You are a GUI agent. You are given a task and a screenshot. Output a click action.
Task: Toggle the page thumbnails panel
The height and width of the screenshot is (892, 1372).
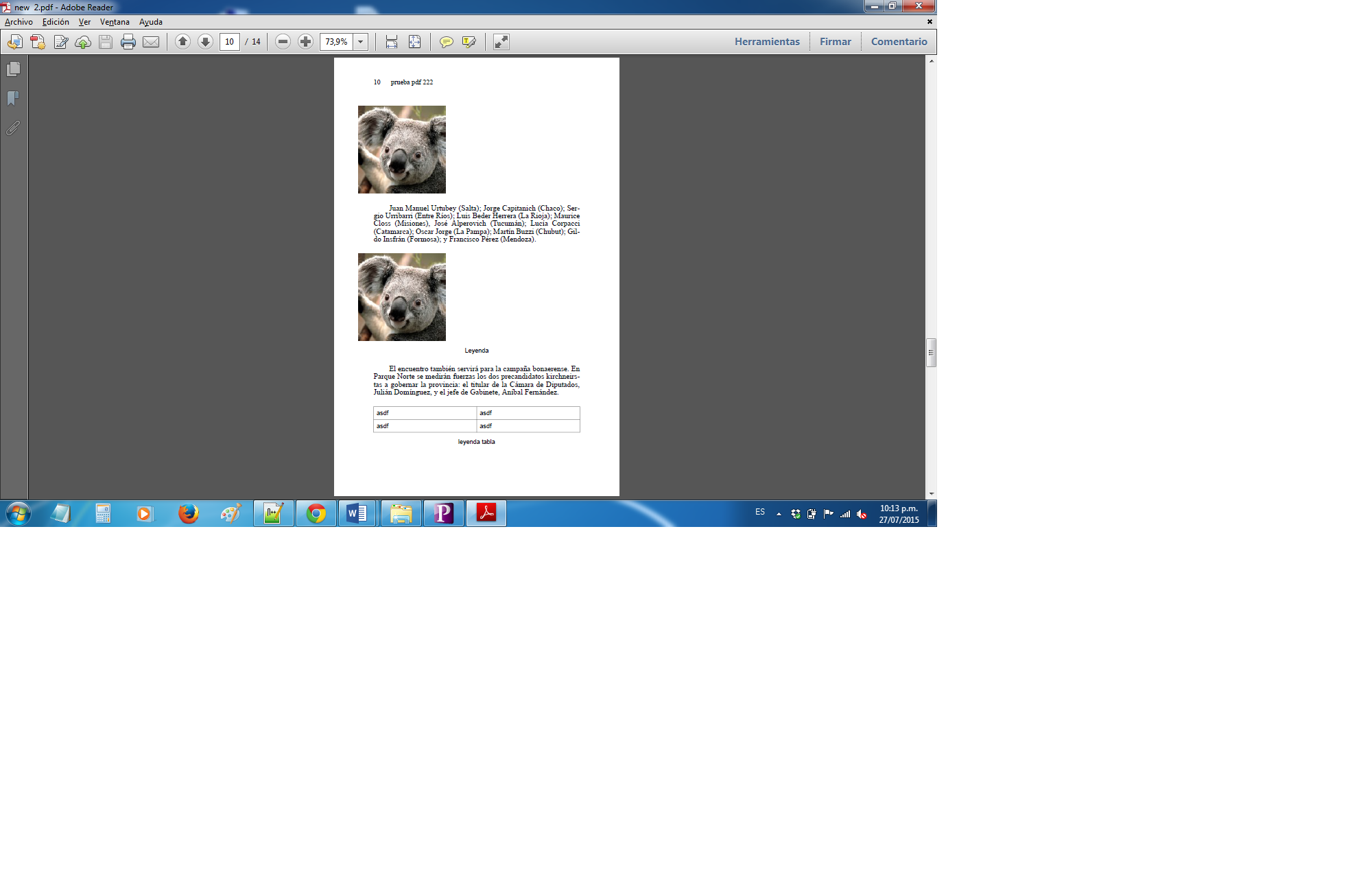point(13,69)
